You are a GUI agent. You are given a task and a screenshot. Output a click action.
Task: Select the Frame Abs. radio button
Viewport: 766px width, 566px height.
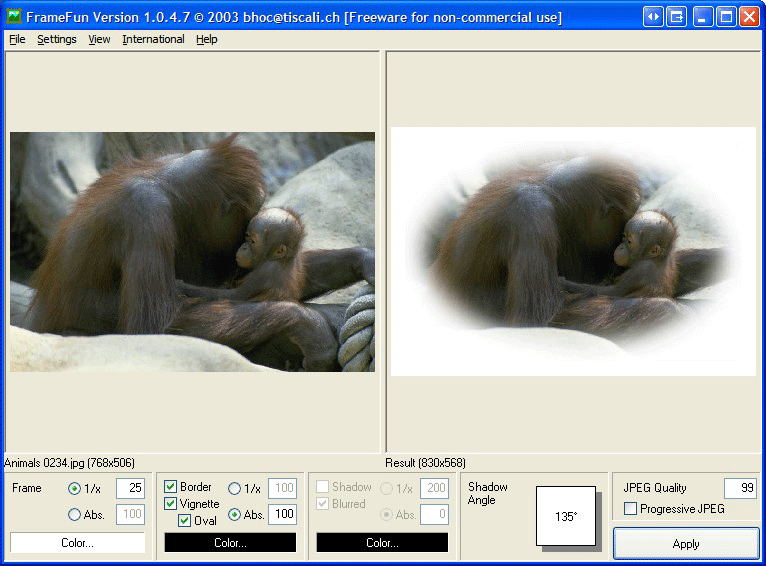74,515
